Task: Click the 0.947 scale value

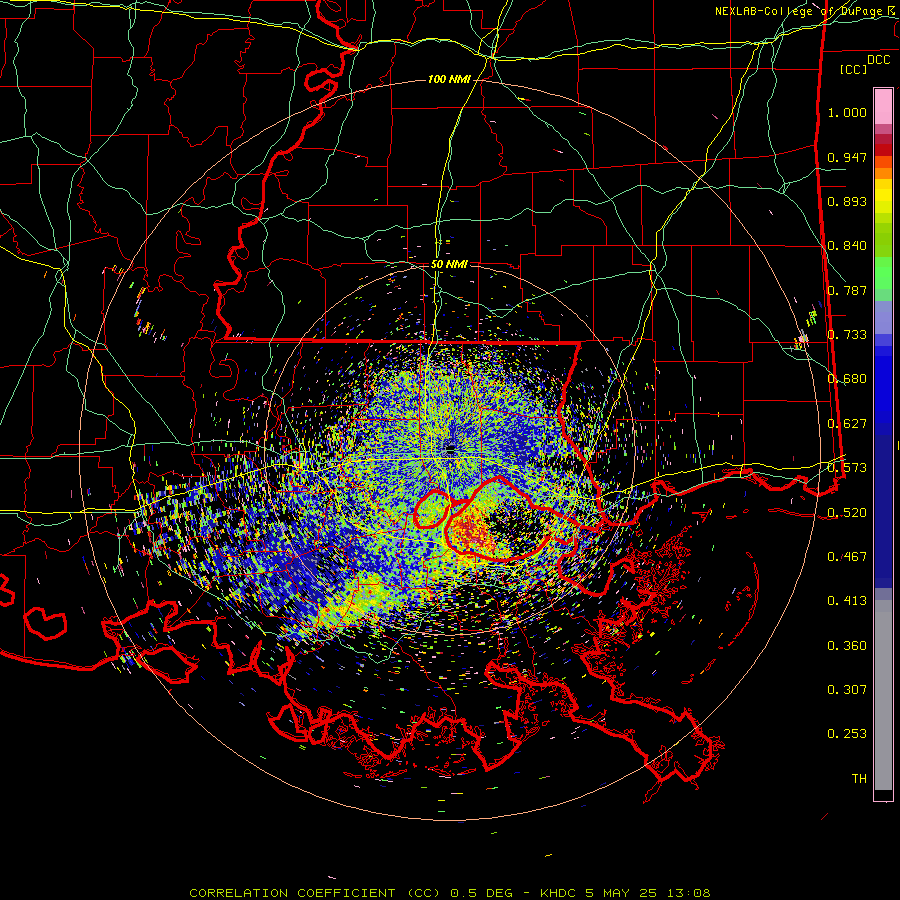Action: pos(847,157)
